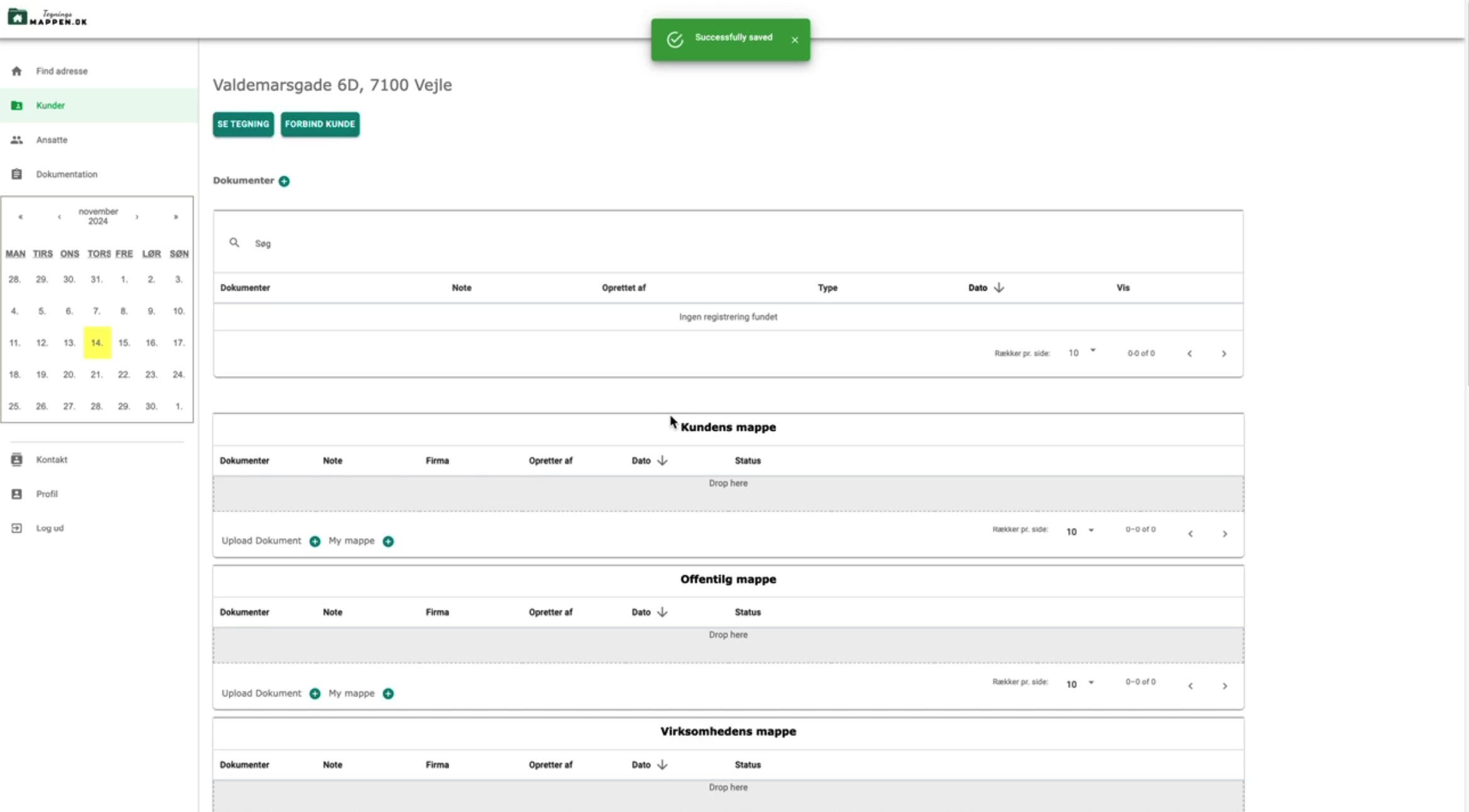Select 15 November in calendar
1469x812 pixels.
(124, 343)
